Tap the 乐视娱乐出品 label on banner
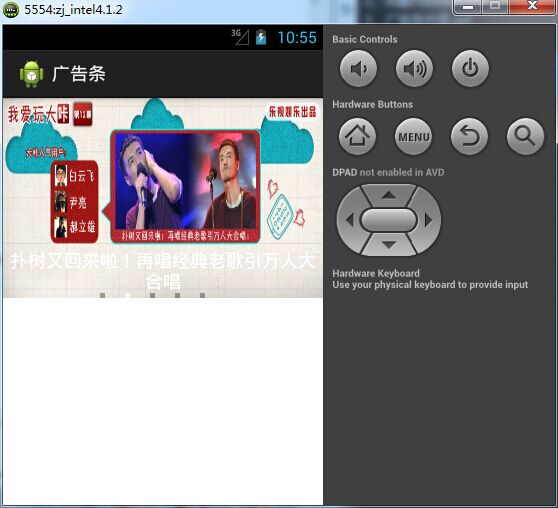This screenshot has width=558, height=508. [292, 112]
